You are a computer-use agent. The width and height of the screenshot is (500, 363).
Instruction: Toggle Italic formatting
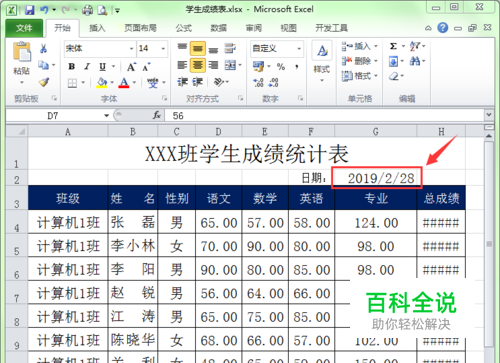(x=87, y=67)
